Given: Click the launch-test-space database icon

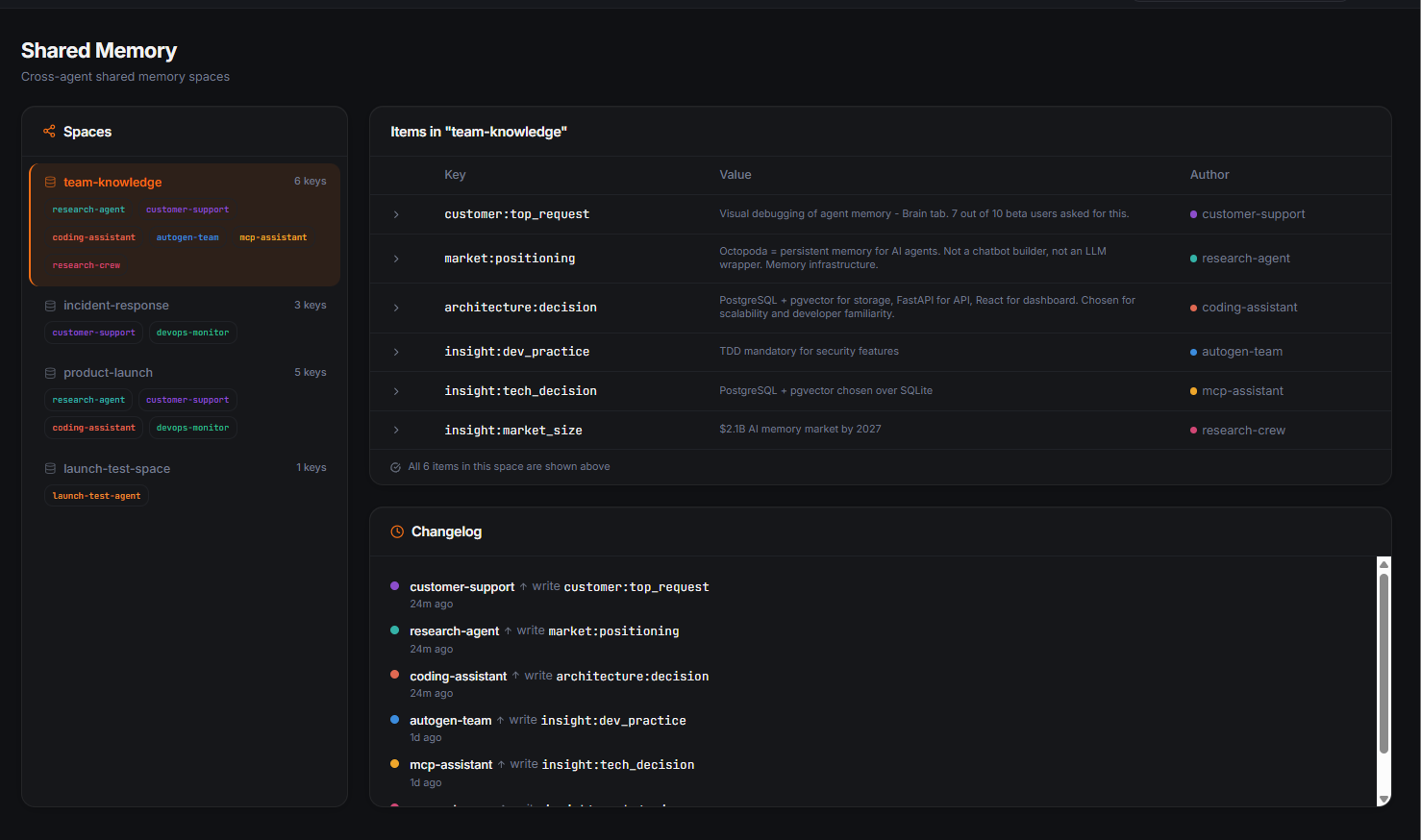Looking at the screenshot, I should (x=50, y=469).
